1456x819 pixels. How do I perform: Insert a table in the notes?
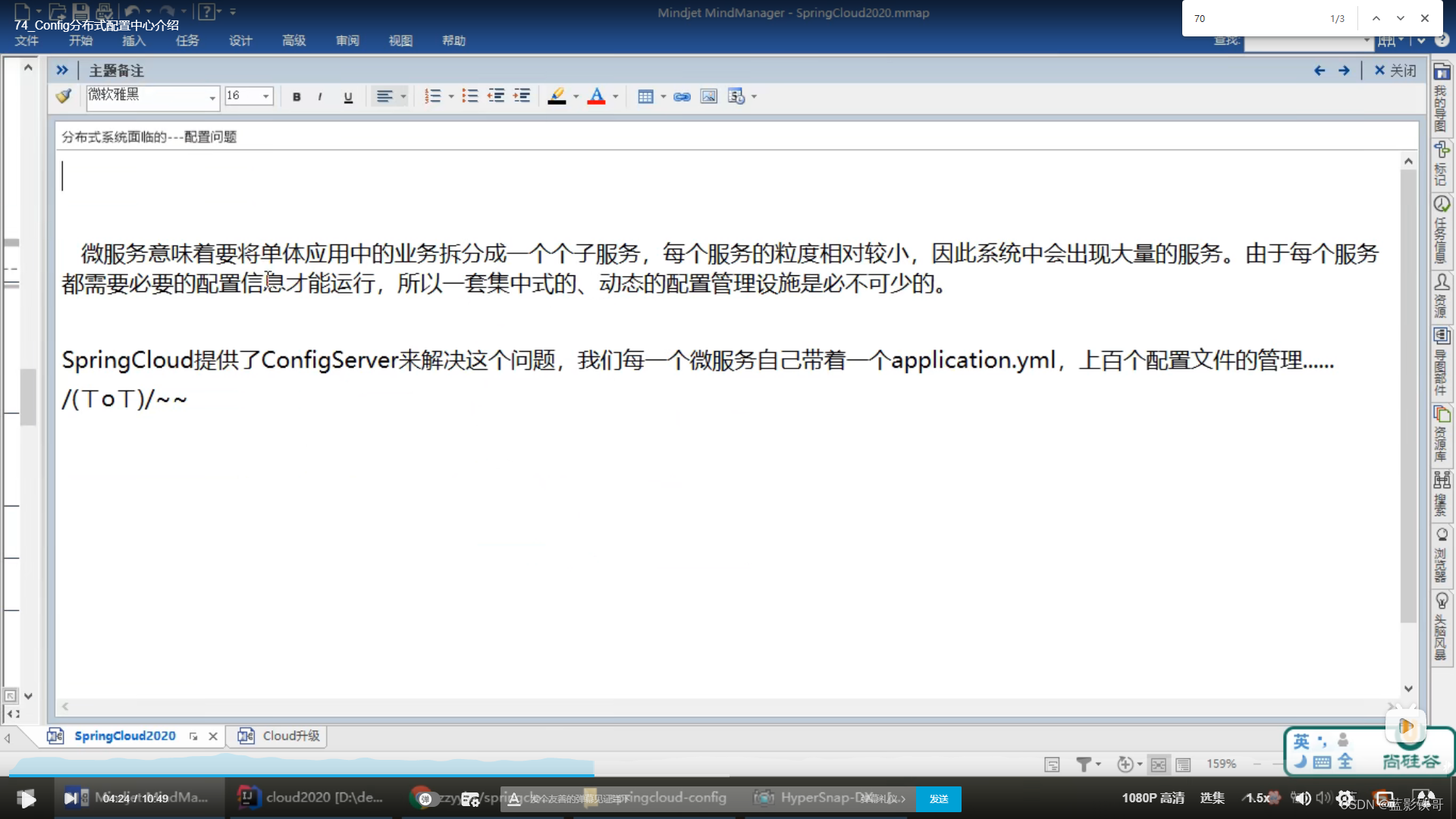coord(645,96)
